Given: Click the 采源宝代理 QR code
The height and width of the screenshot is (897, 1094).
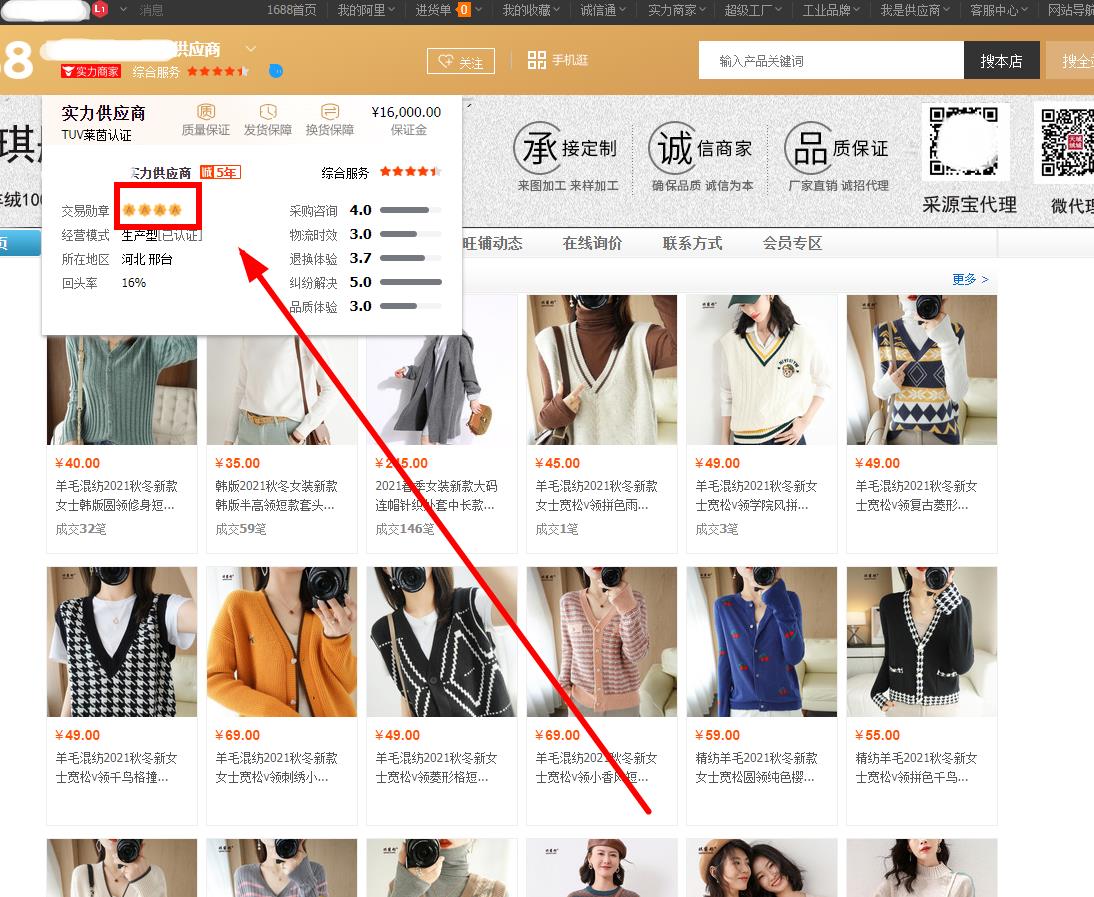Looking at the screenshot, I should [968, 143].
